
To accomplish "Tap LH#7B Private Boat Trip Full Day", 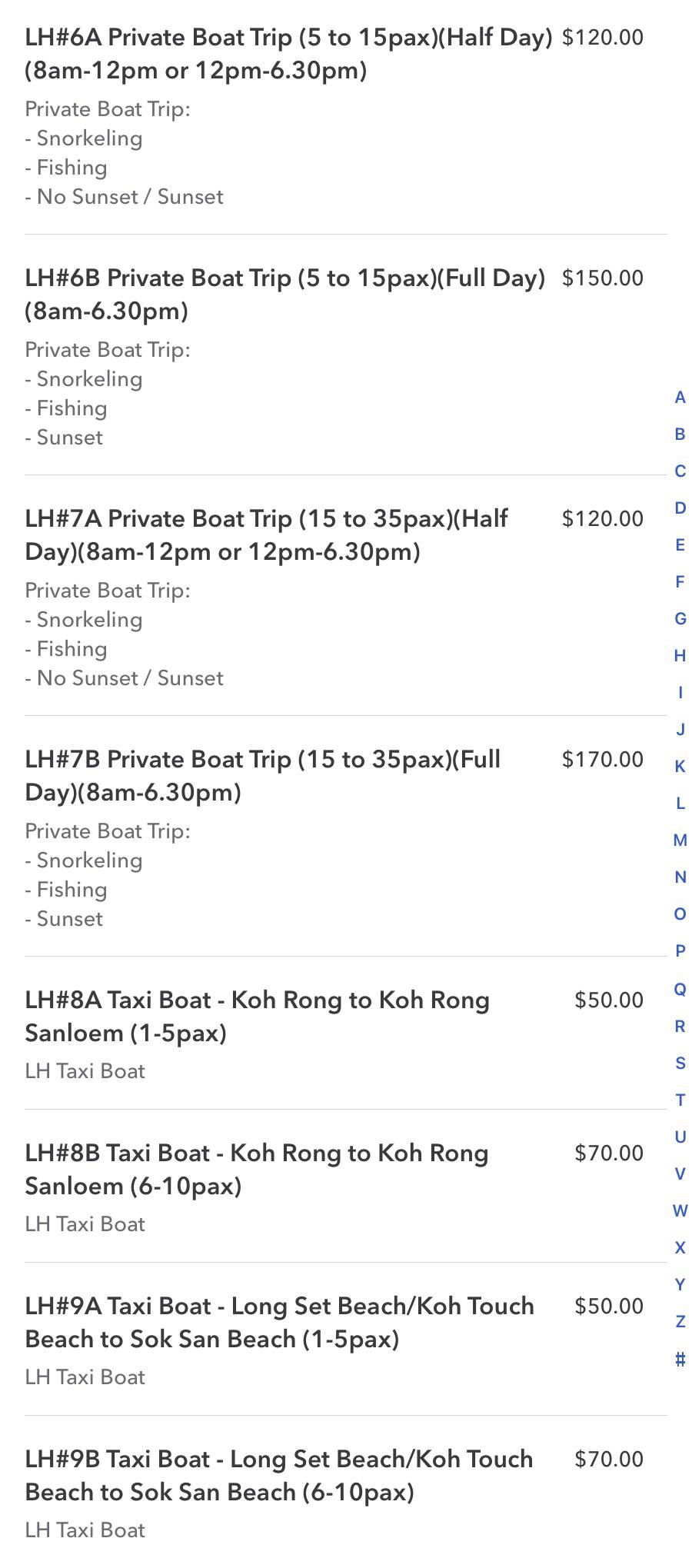I will click(x=262, y=776).
